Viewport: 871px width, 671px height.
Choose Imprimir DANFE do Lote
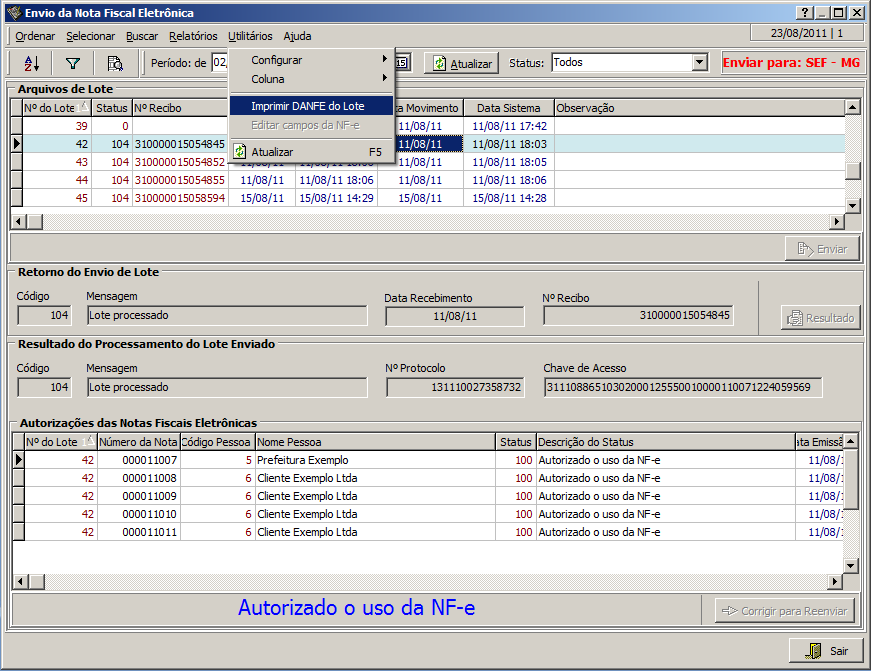308,106
